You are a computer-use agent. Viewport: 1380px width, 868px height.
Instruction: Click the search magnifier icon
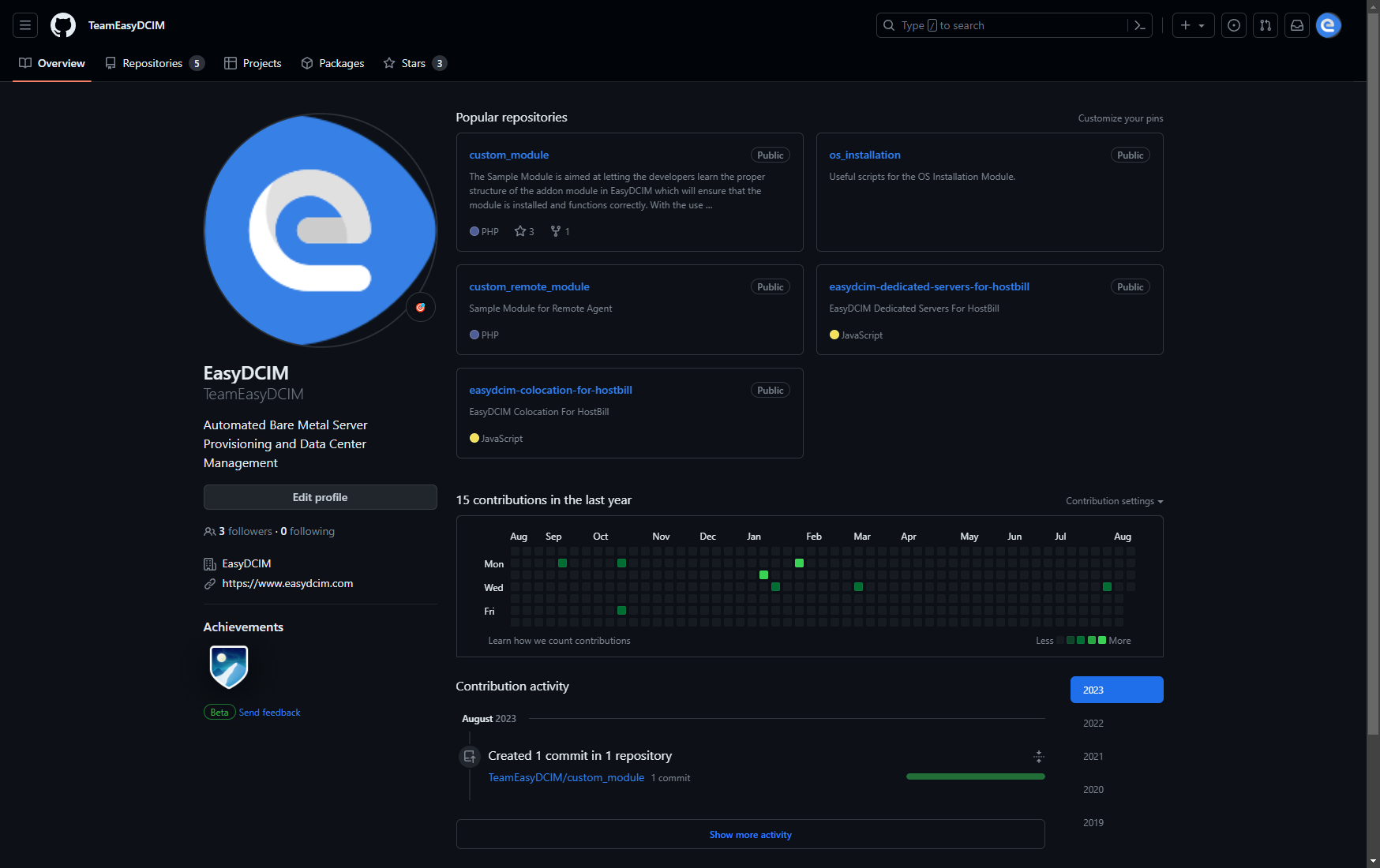(x=889, y=25)
